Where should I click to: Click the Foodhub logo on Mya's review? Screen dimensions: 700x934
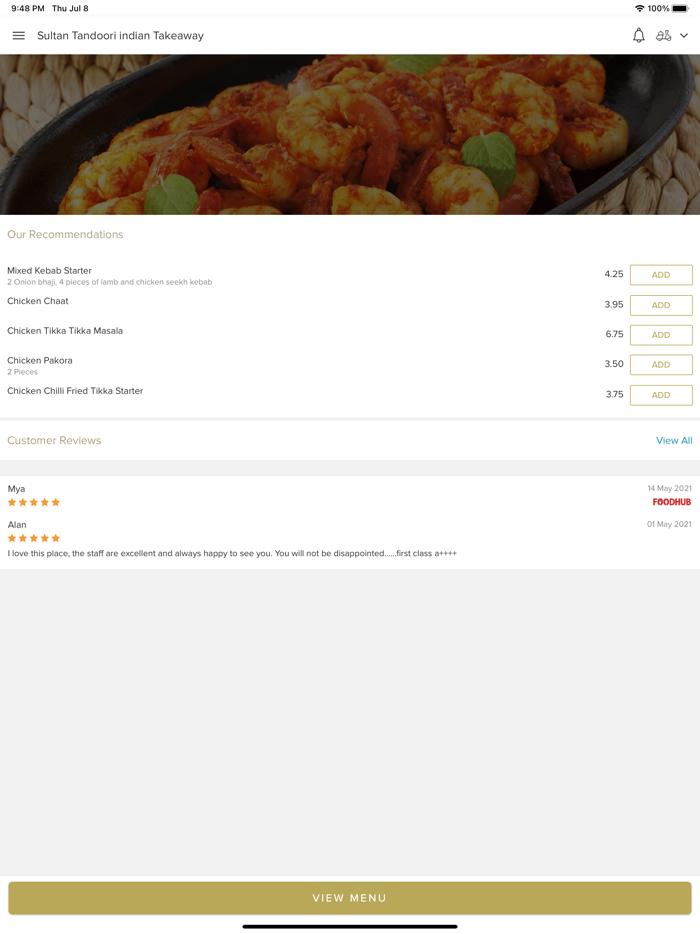pyautogui.click(x=672, y=502)
